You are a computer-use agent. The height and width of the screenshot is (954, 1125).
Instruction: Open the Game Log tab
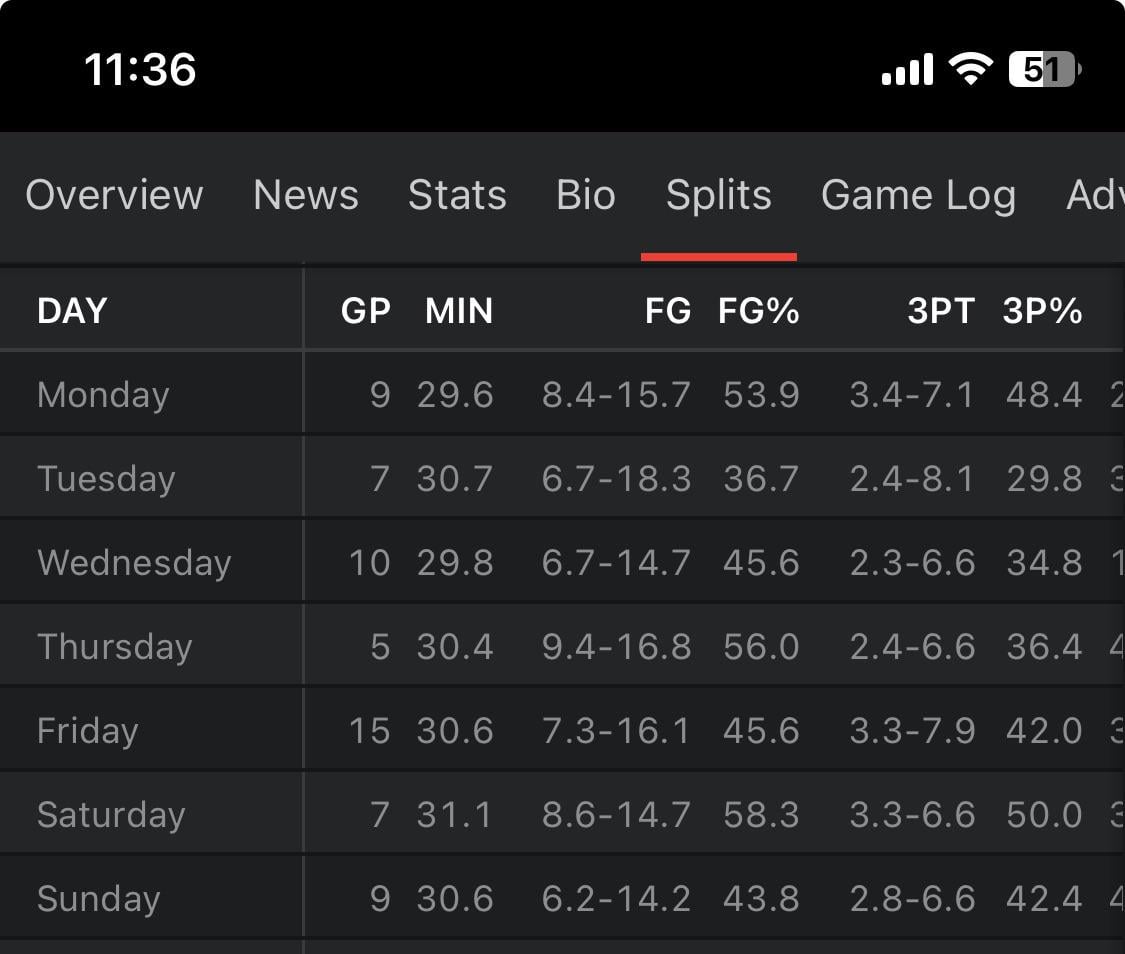click(x=918, y=195)
